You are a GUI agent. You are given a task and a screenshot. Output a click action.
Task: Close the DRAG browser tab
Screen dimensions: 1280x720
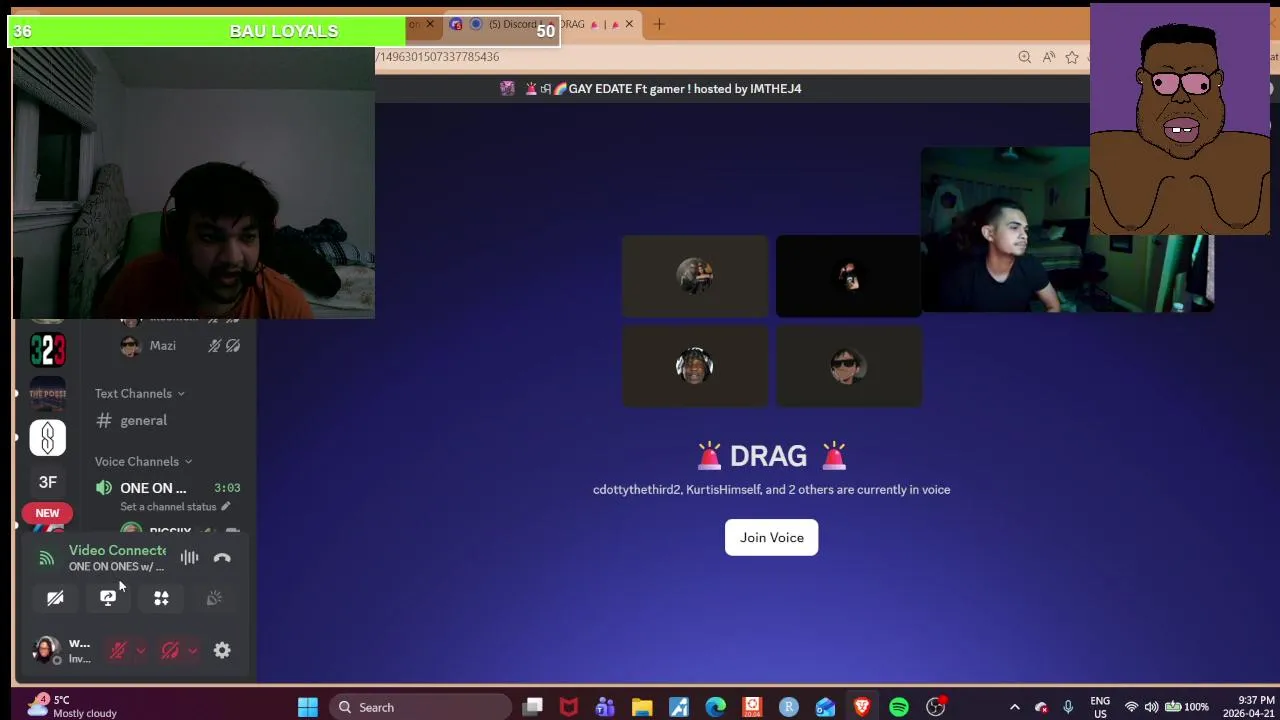click(x=629, y=24)
